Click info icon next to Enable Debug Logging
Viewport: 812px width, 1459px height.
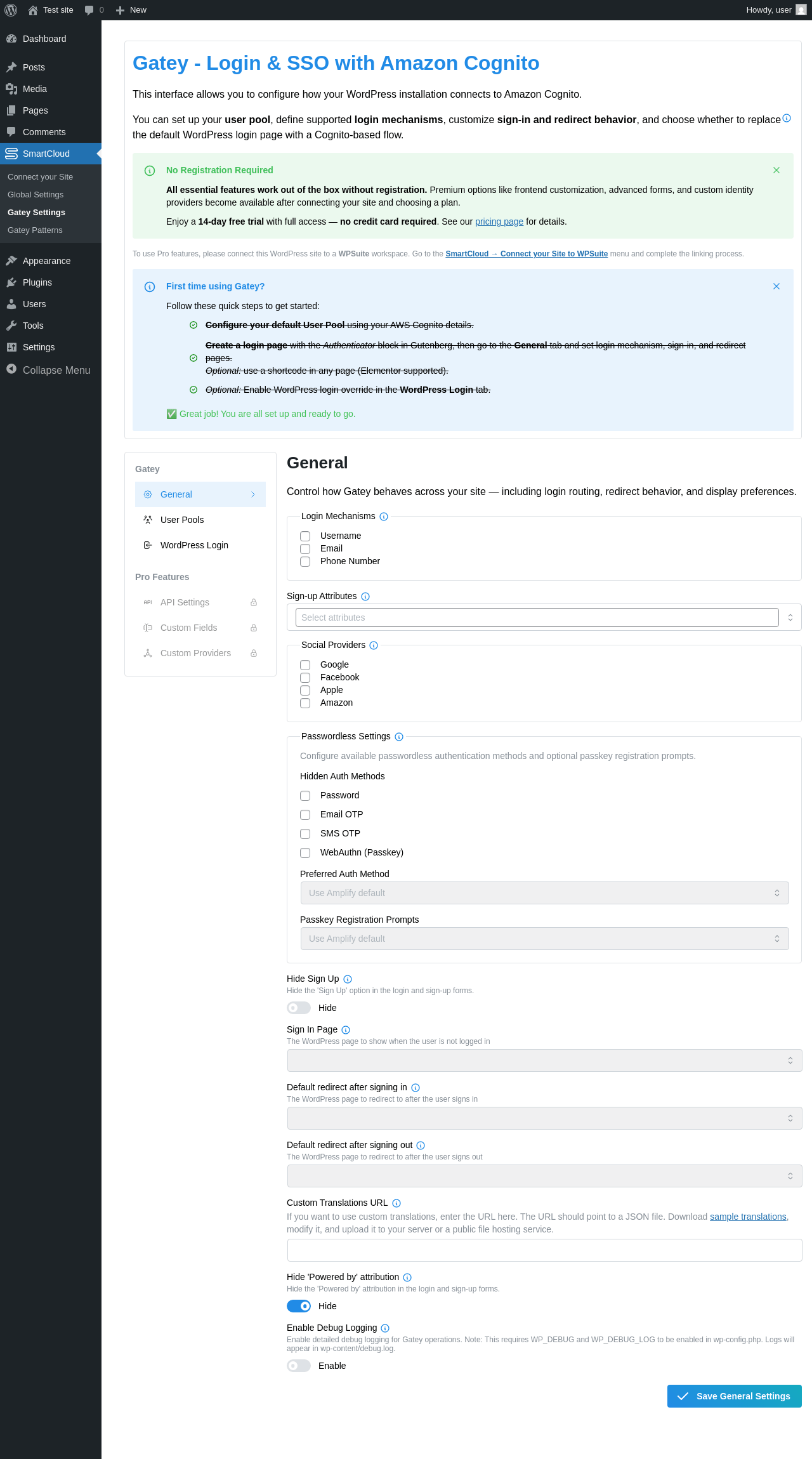coord(385,1328)
